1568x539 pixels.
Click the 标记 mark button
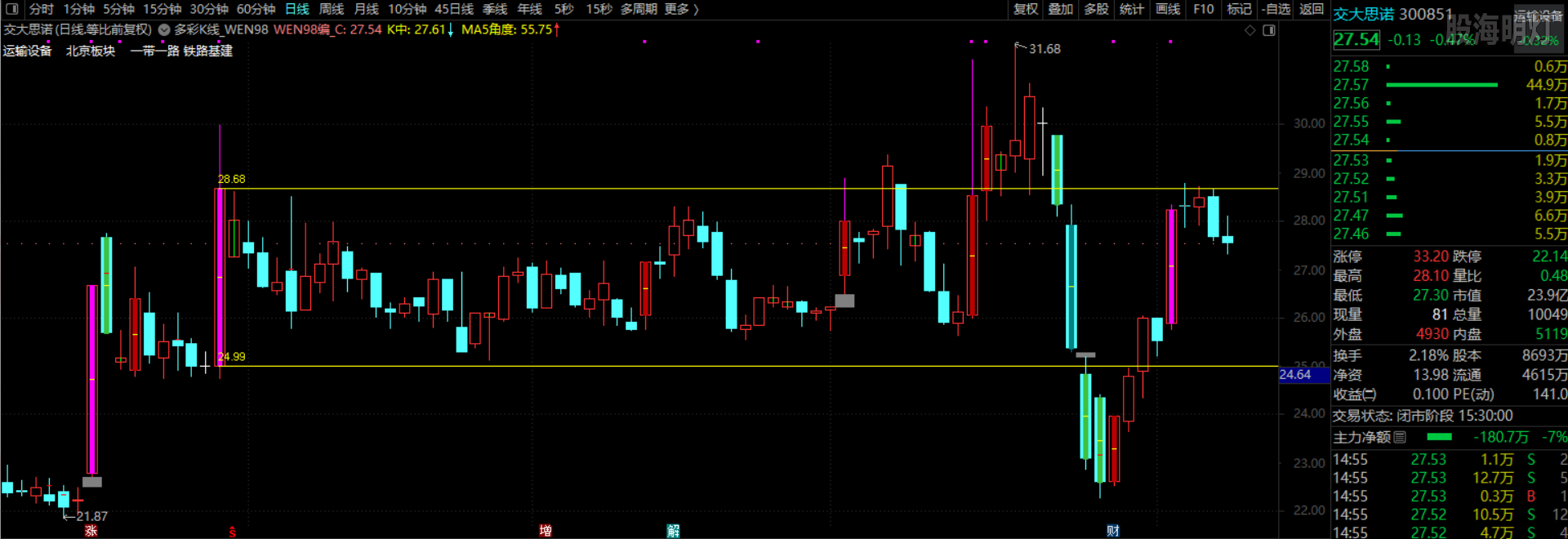click(1239, 9)
